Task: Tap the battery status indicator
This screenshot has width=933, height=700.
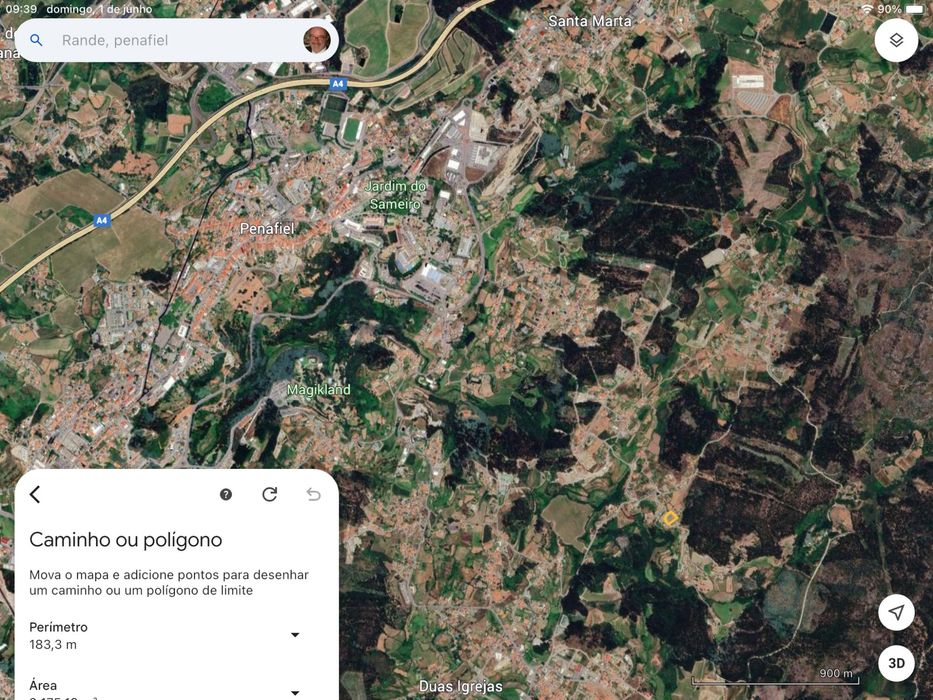Action: coord(914,10)
